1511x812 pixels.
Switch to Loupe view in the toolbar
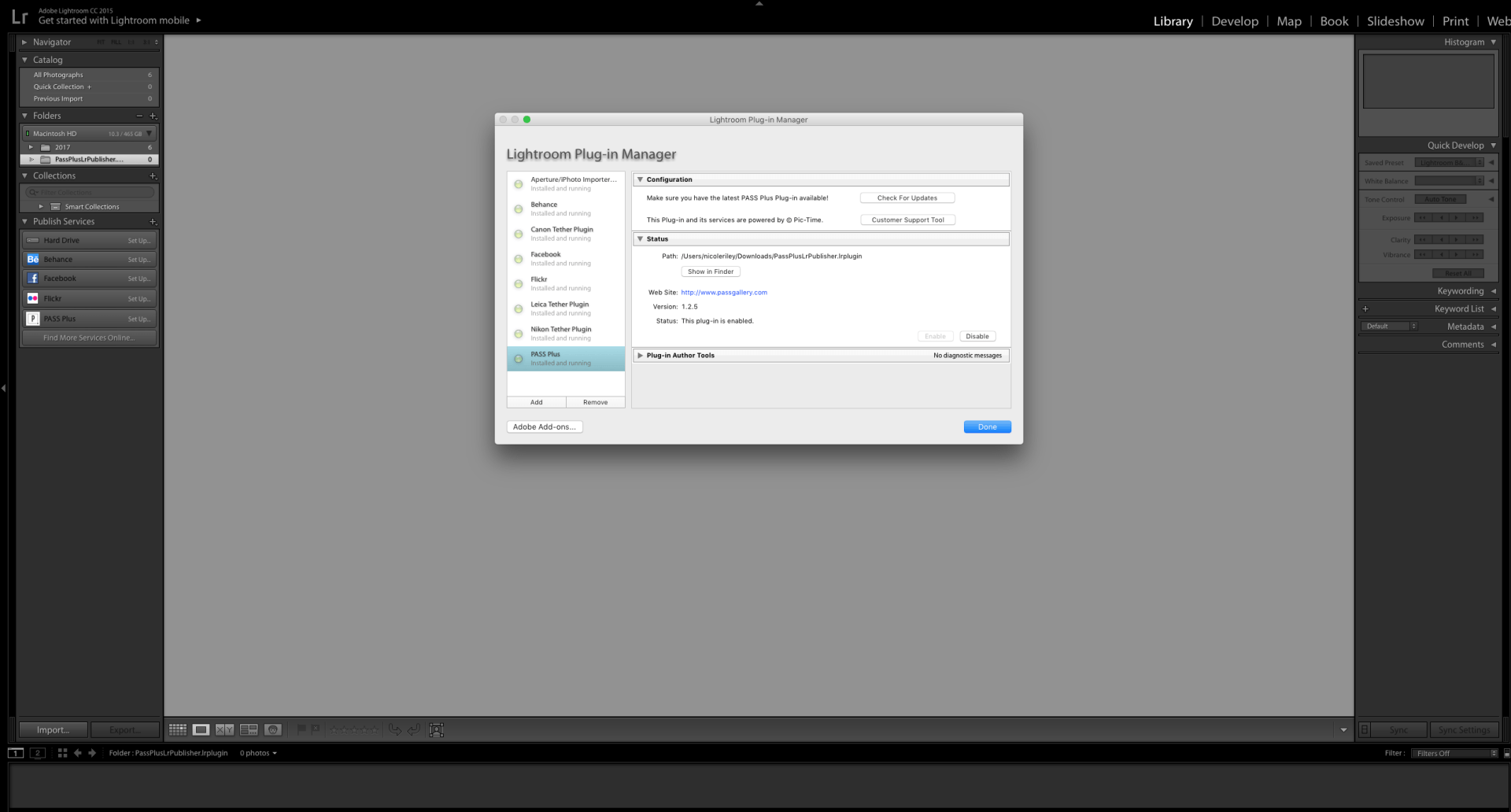click(201, 730)
